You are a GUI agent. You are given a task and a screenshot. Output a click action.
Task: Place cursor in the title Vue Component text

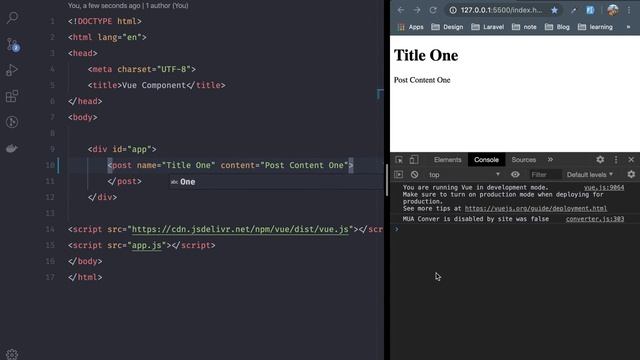click(x=154, y=85)
